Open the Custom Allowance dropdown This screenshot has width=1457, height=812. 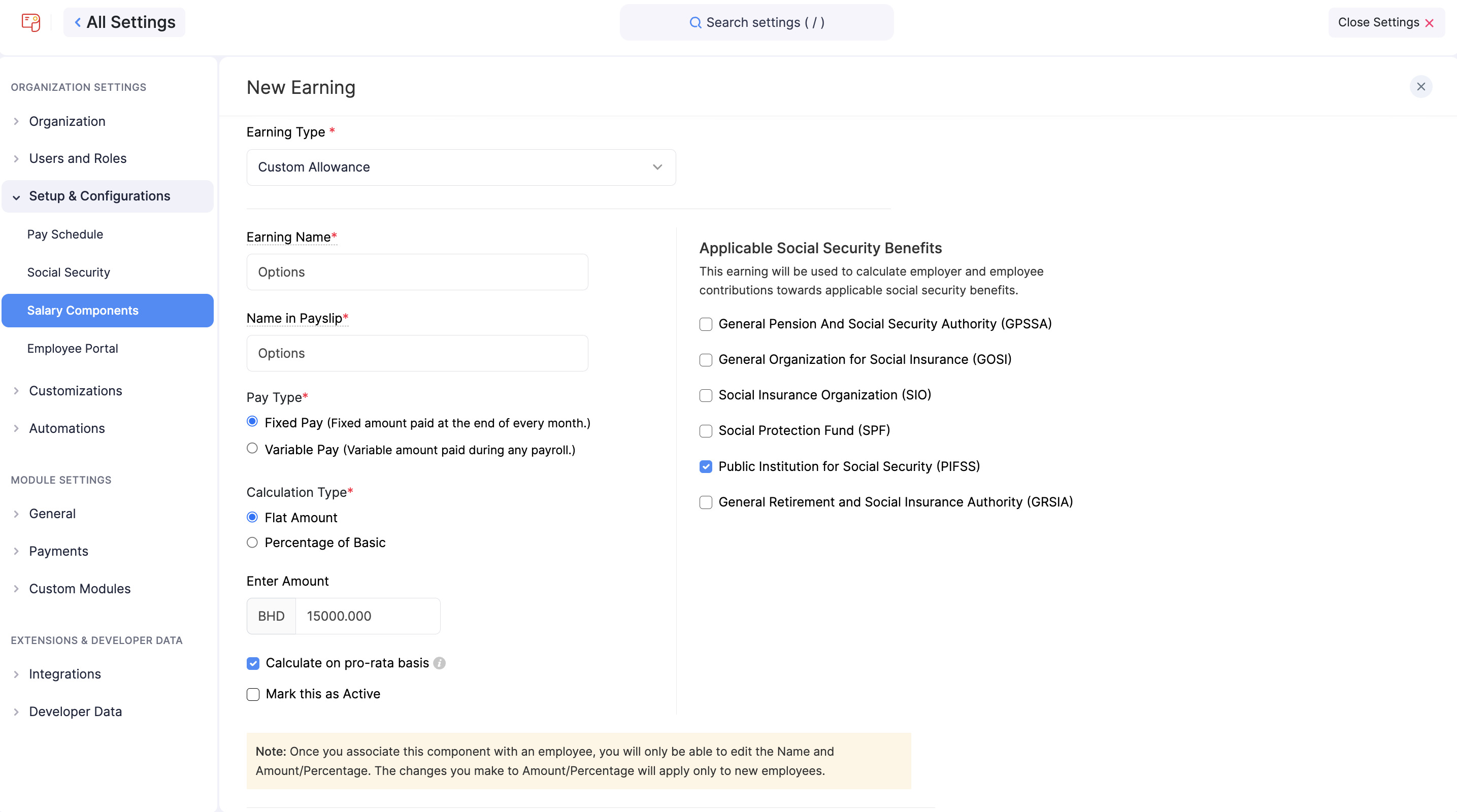click(460, 167)
